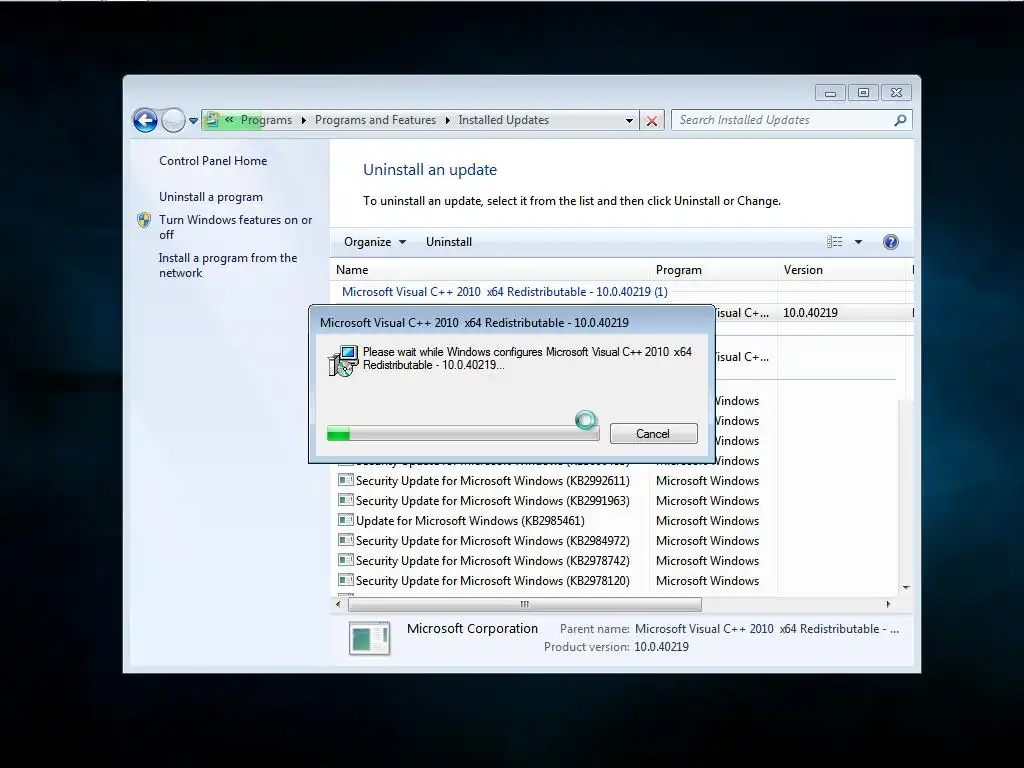Open Control Panel Home link

pyautogui.click(x=213, y=161)
